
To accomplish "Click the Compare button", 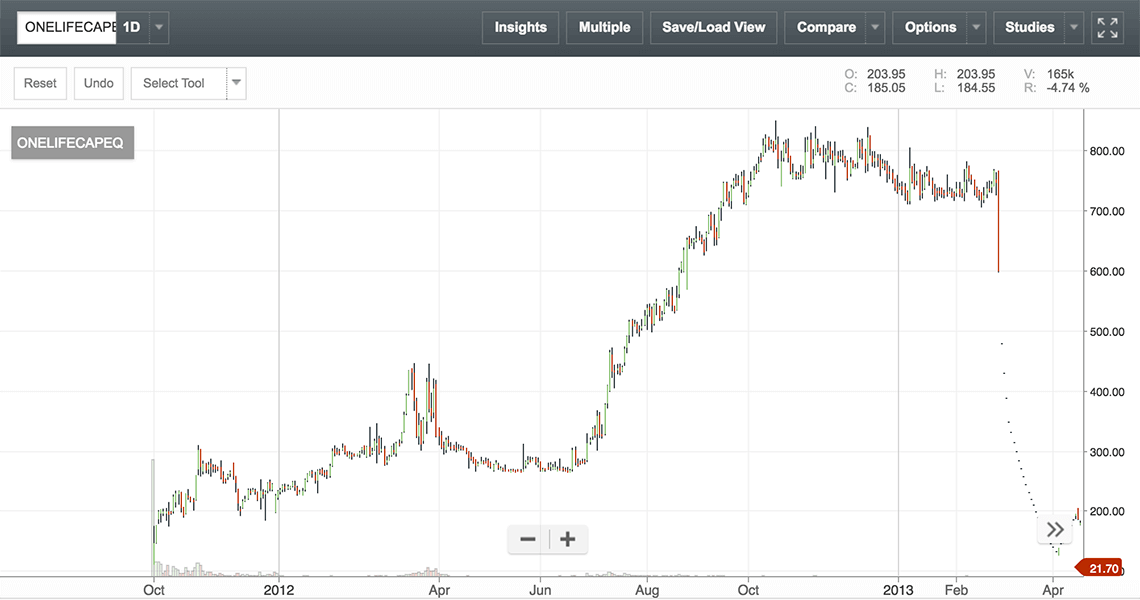I will [x=825, y=28].
